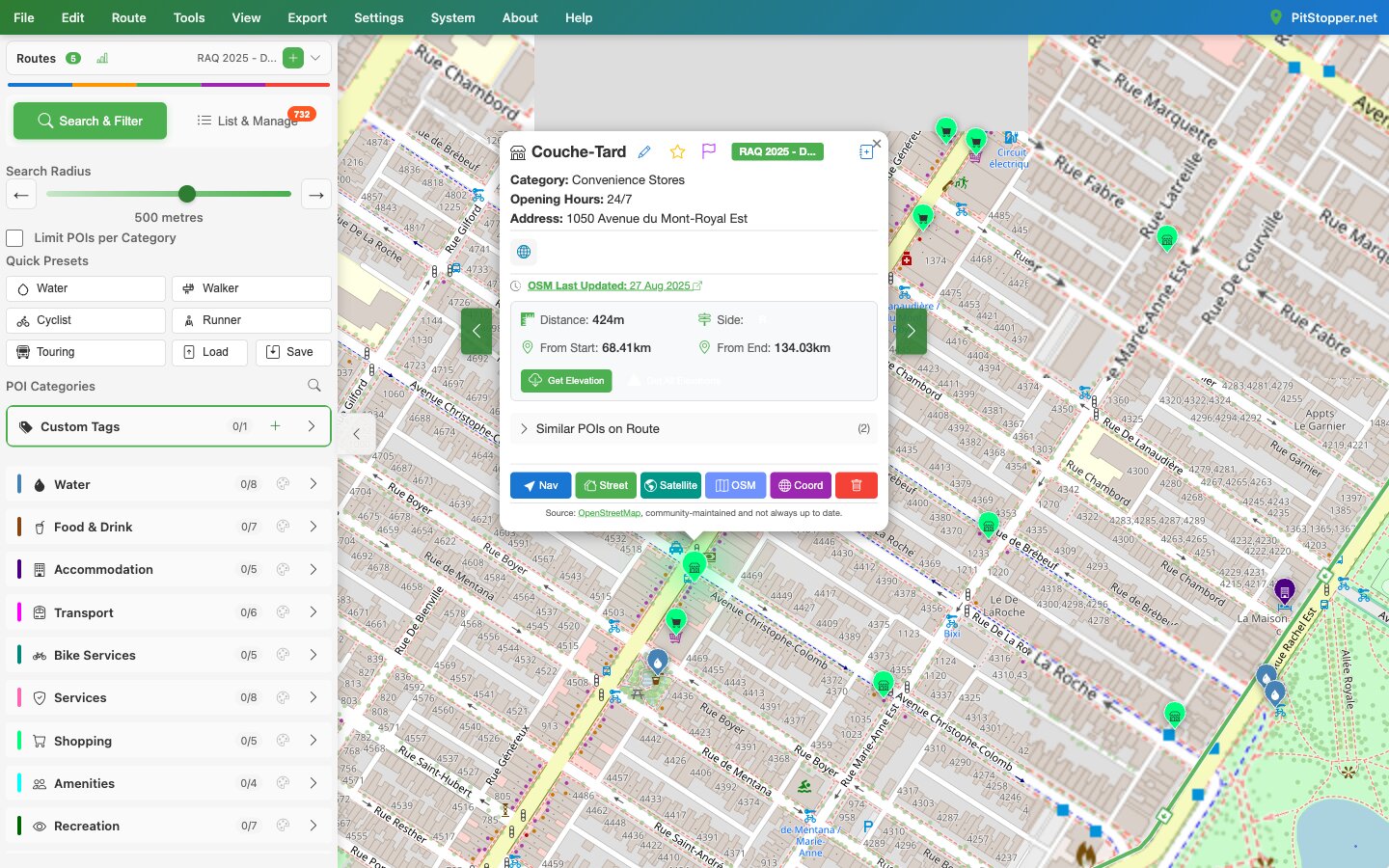Image resolution: width=1389 pixels, height=868 pixels.
Task: Open the Help menu
Action: 579,17
